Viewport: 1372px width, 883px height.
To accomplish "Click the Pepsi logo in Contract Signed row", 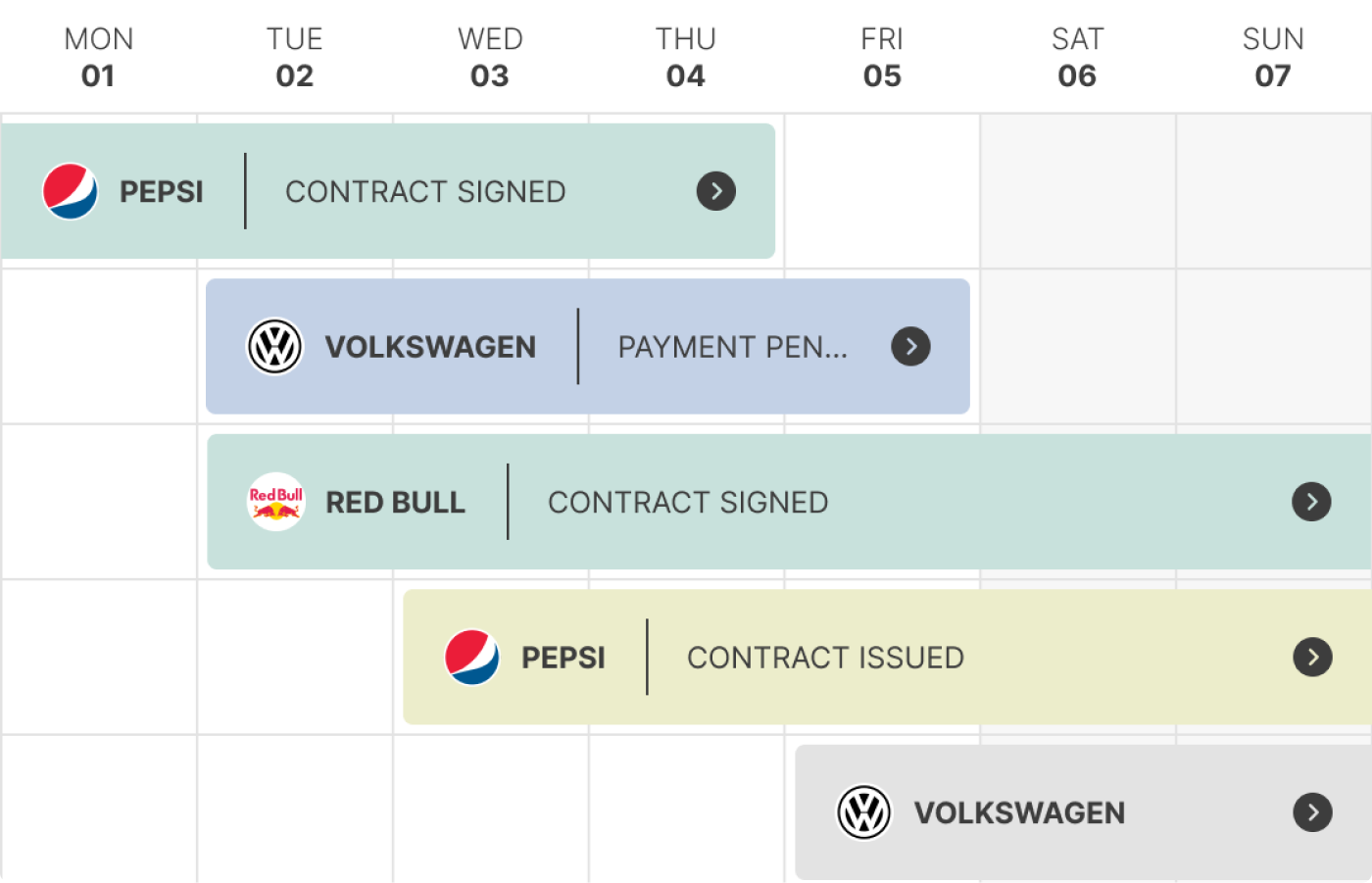I will pos(71,191).
